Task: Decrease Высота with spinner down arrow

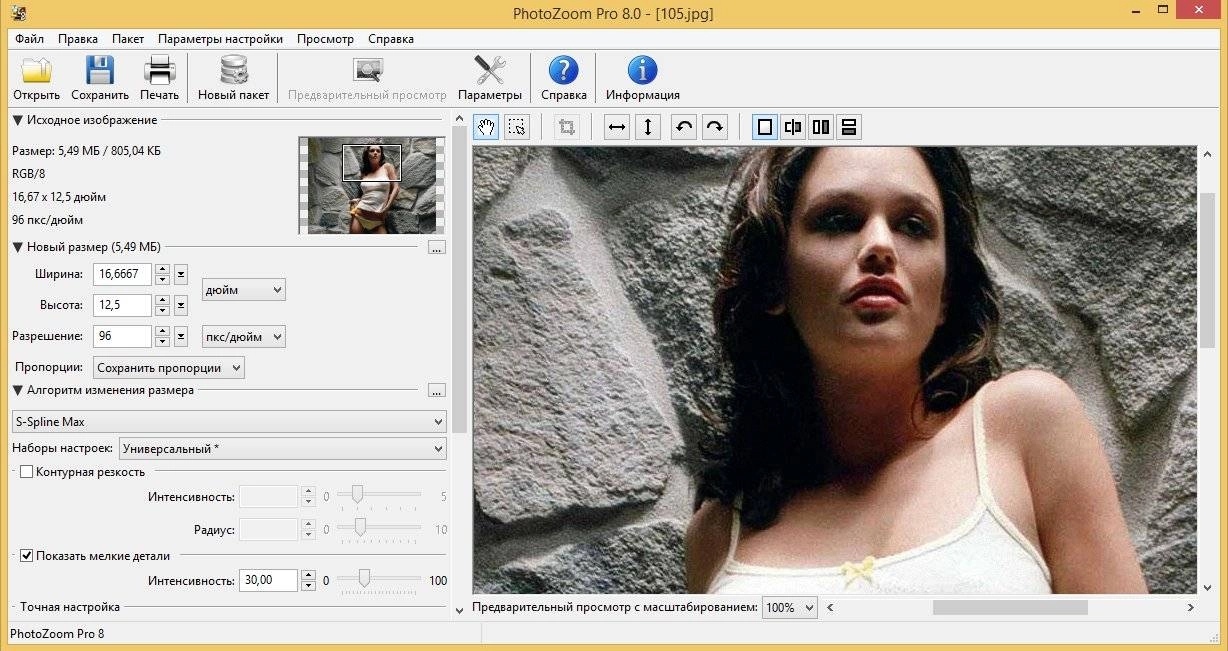Action: coord(162,311)
